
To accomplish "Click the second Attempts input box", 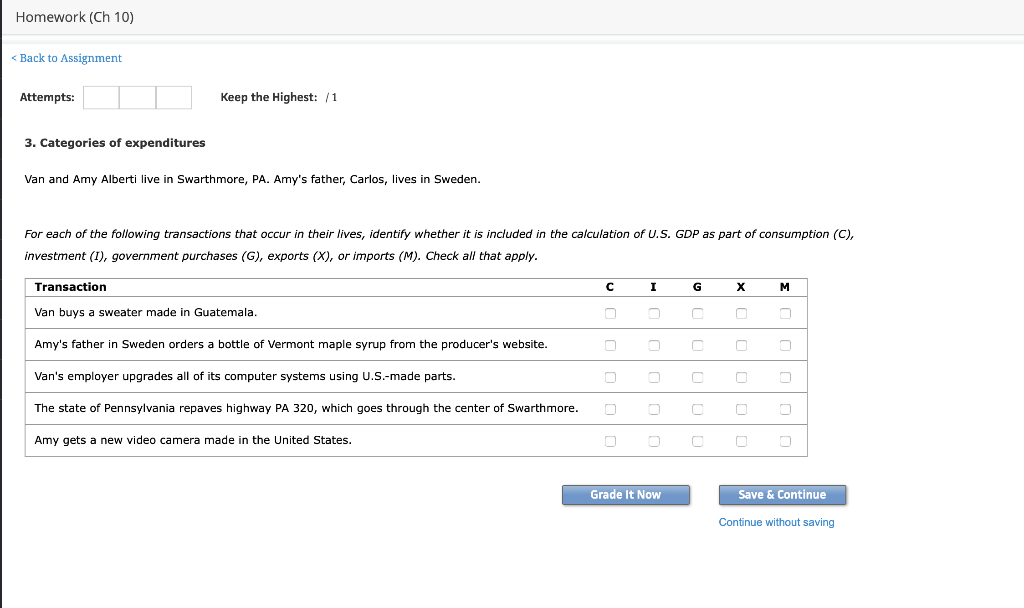I will (137, 97).
